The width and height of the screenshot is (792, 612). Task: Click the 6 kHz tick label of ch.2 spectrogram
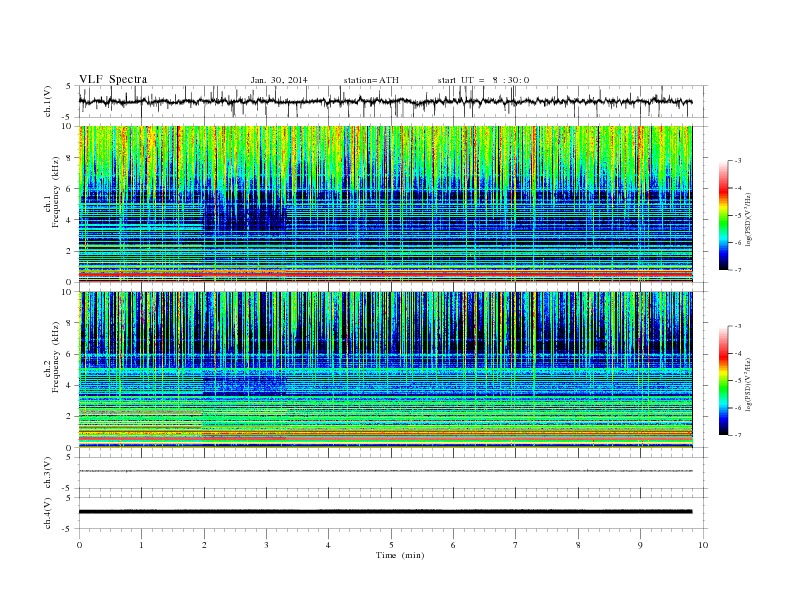click(x=69, y=354)
